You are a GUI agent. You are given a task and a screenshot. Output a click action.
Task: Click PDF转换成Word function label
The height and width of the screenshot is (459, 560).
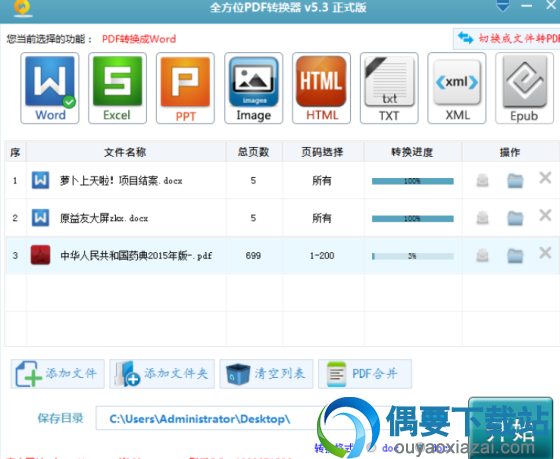click(x=139, y=39)
